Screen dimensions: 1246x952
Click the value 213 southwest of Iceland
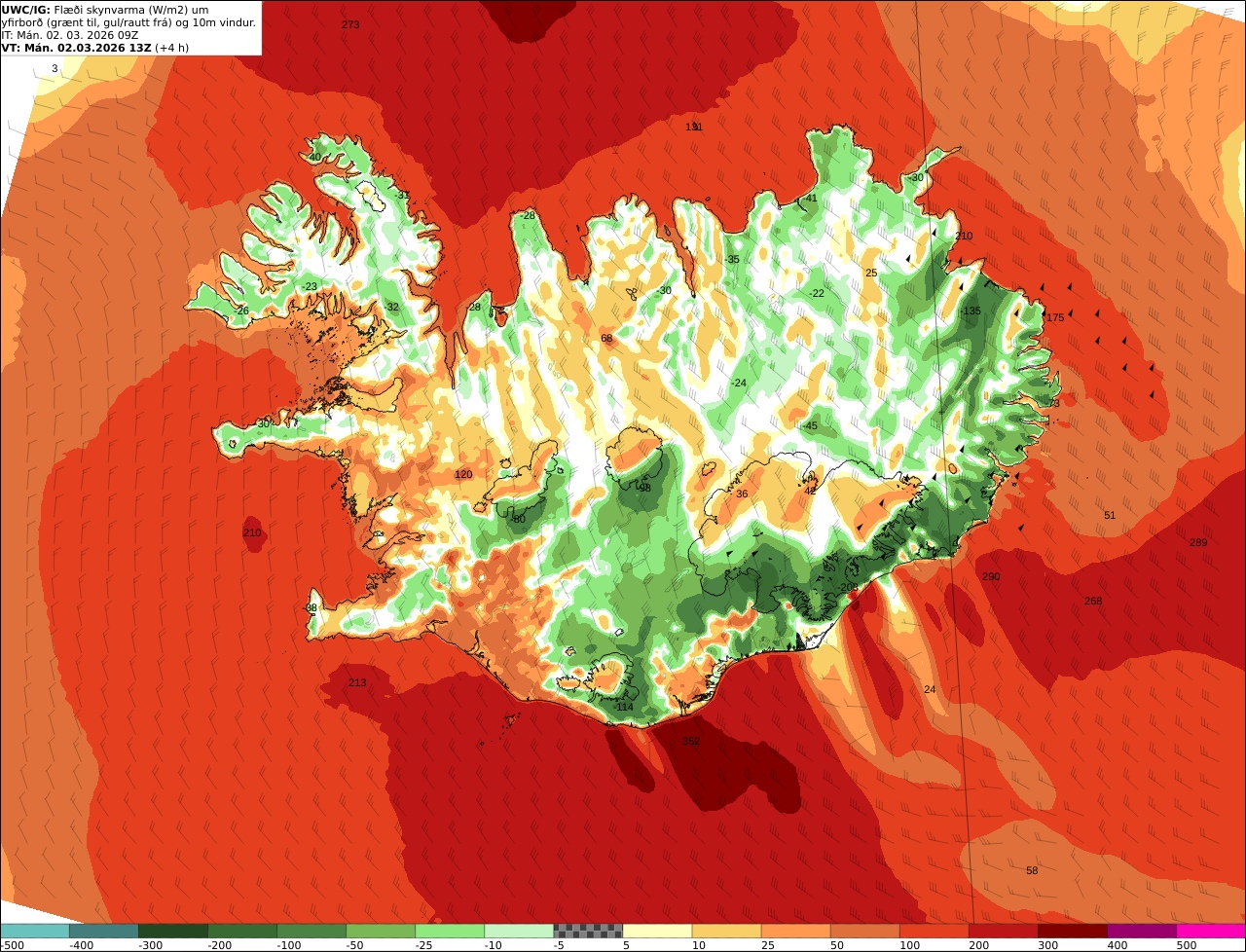click(357, 683)
